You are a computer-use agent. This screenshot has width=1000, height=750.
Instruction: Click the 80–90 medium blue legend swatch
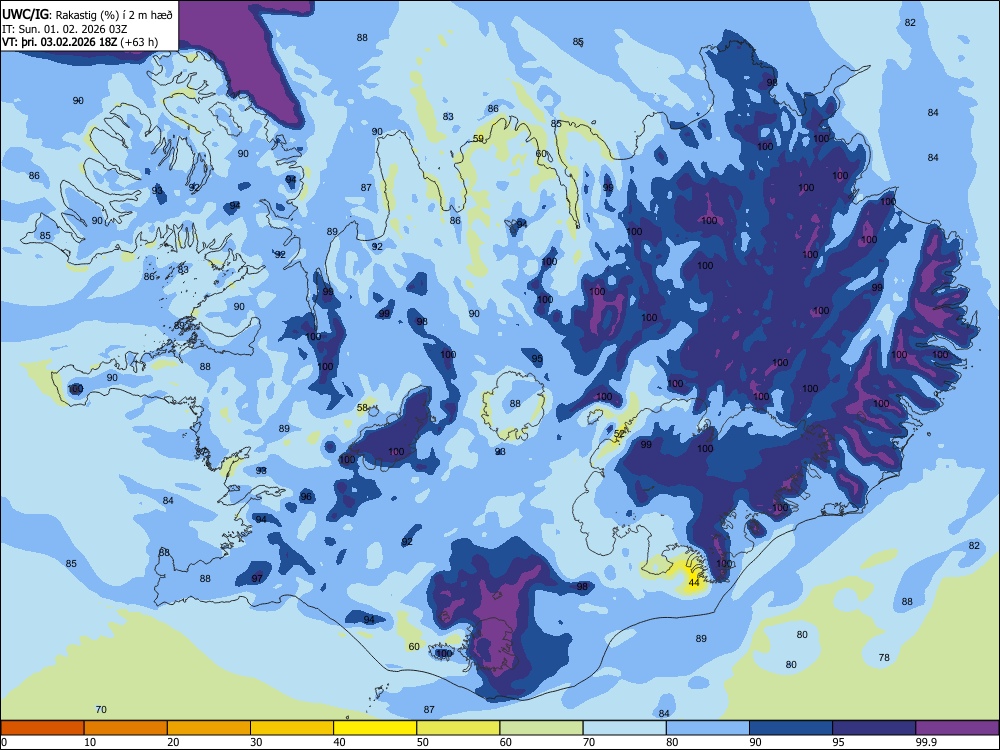point(708,728)
